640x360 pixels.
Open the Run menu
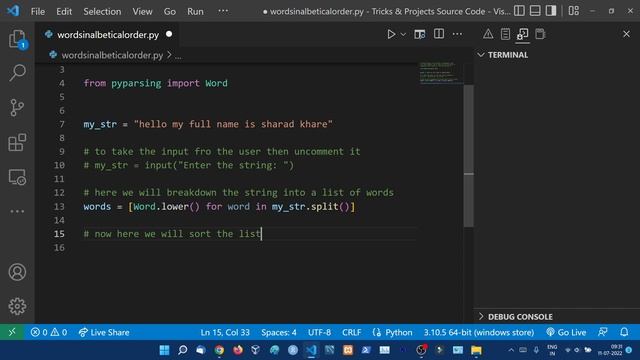point(195,11)
